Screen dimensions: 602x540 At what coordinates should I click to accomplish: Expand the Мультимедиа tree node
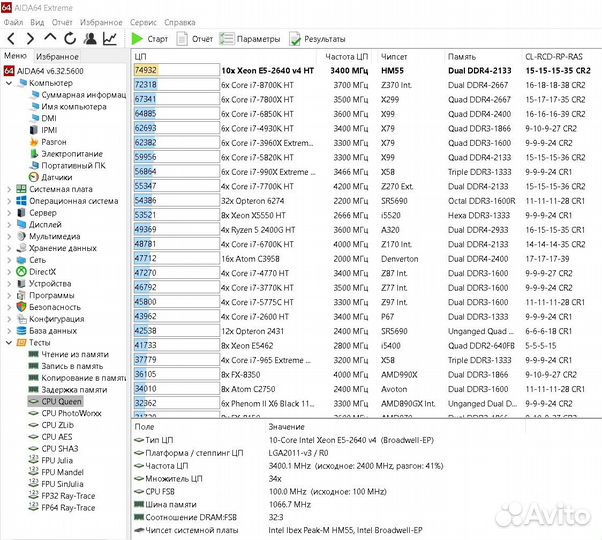(x=9, y=236)
